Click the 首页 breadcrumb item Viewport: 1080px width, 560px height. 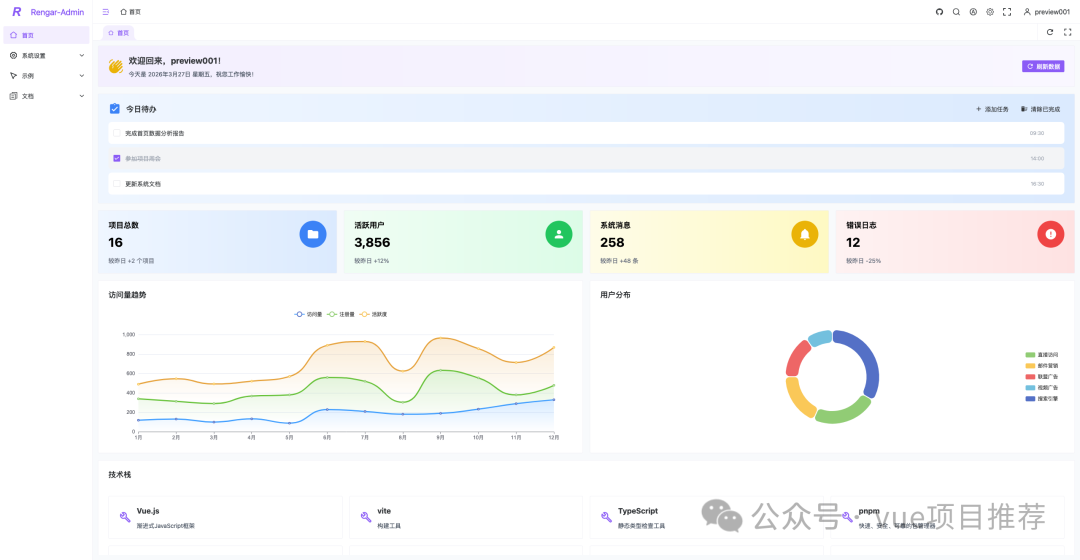tap(130, 12)
